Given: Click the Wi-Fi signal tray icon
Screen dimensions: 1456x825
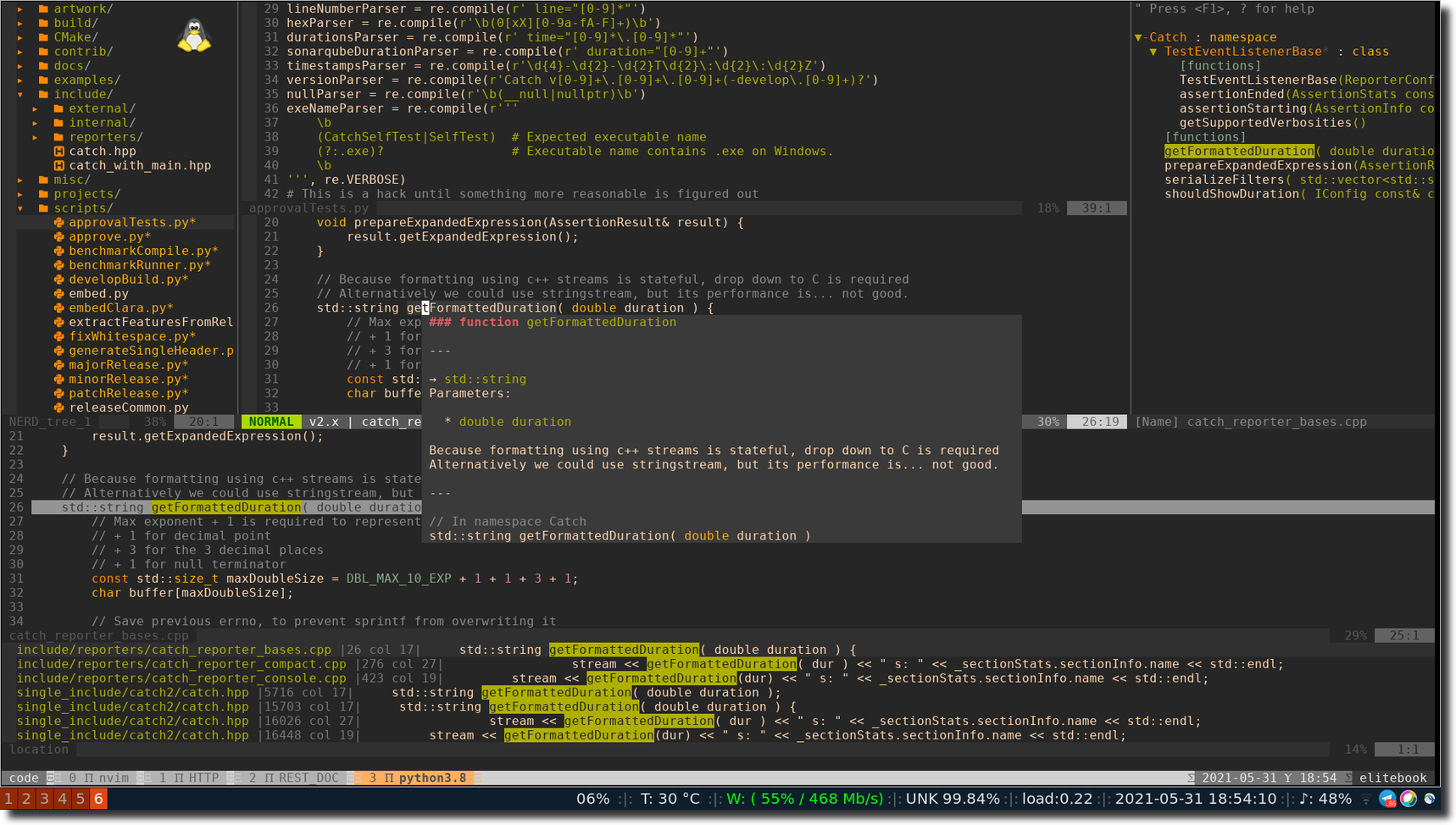Looking at the screenshot, I should click(x=1365, y=800).
